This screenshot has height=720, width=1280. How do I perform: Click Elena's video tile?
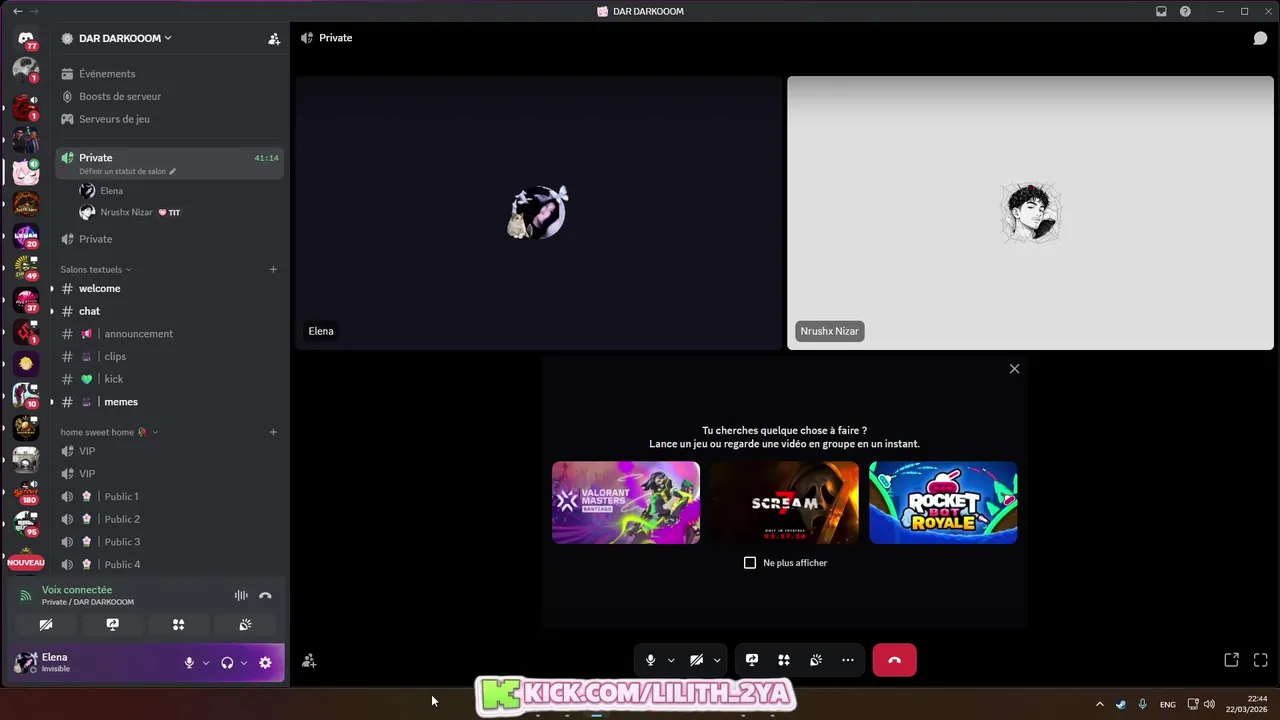(x=538, y=213)
